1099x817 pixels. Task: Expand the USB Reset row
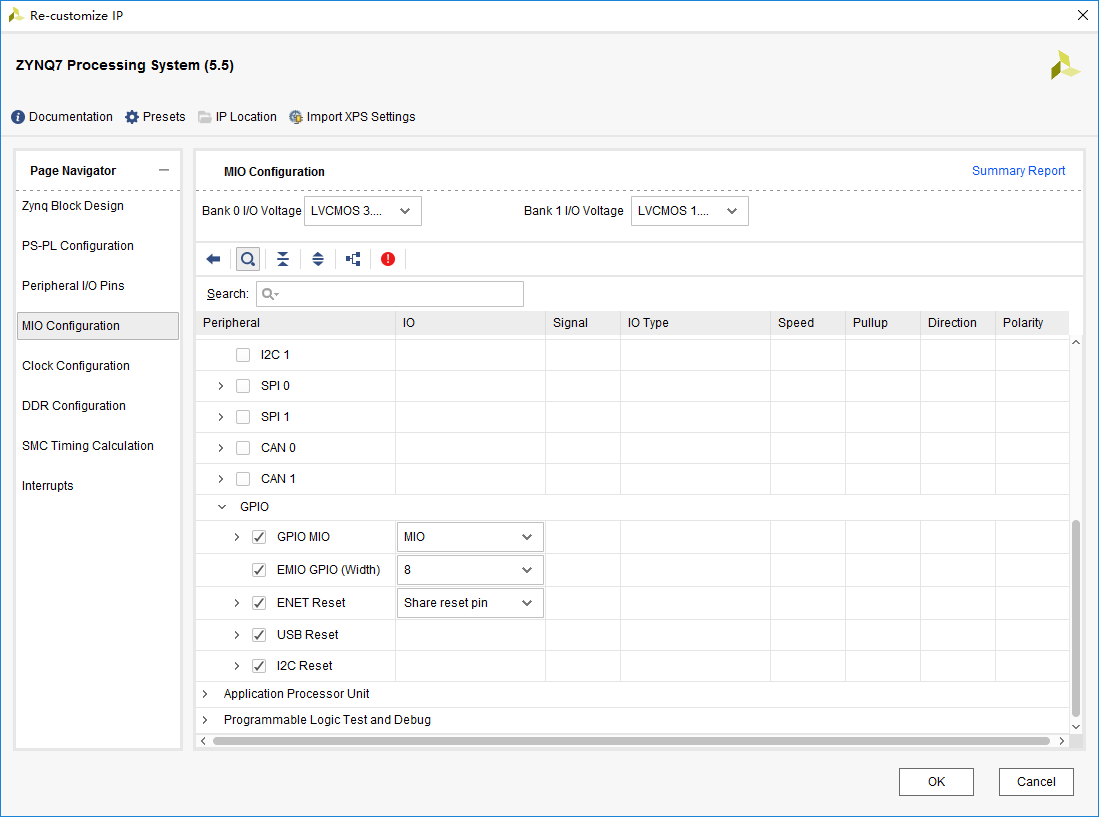(237, 635)
